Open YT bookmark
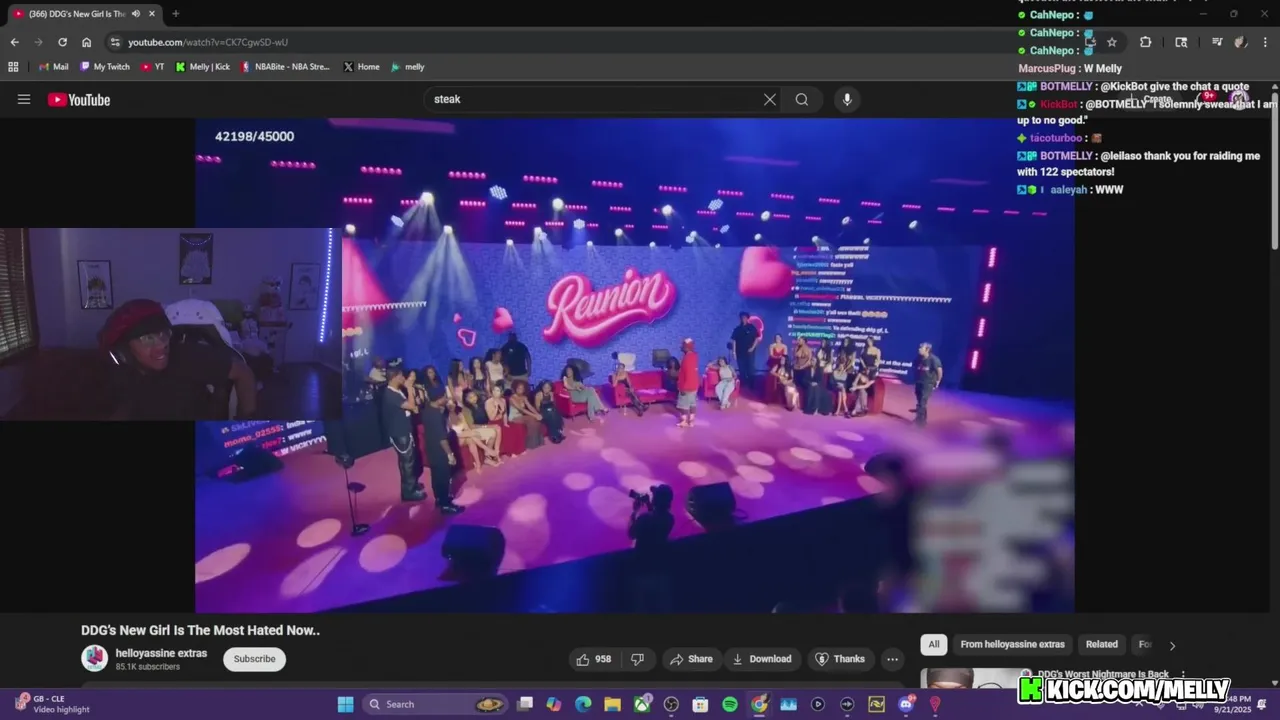The image size is (1280, 720). point(153,67)
